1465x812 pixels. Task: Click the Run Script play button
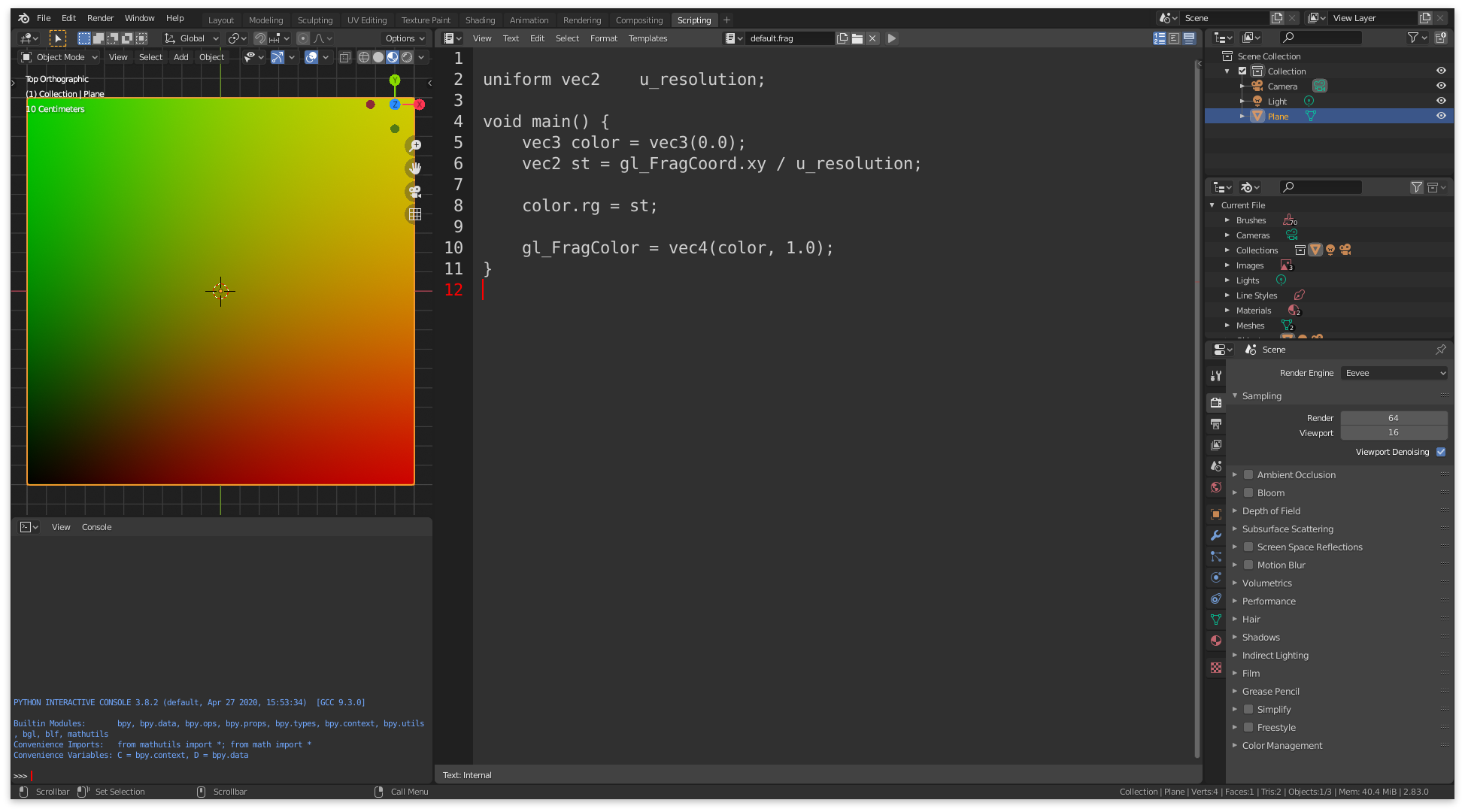click(893, 38)
